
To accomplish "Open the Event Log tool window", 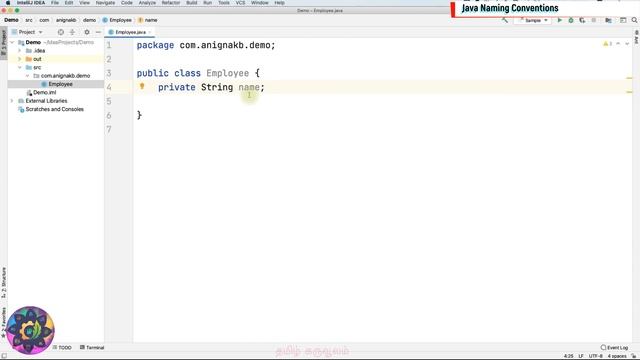I will (x=614, y=347).
